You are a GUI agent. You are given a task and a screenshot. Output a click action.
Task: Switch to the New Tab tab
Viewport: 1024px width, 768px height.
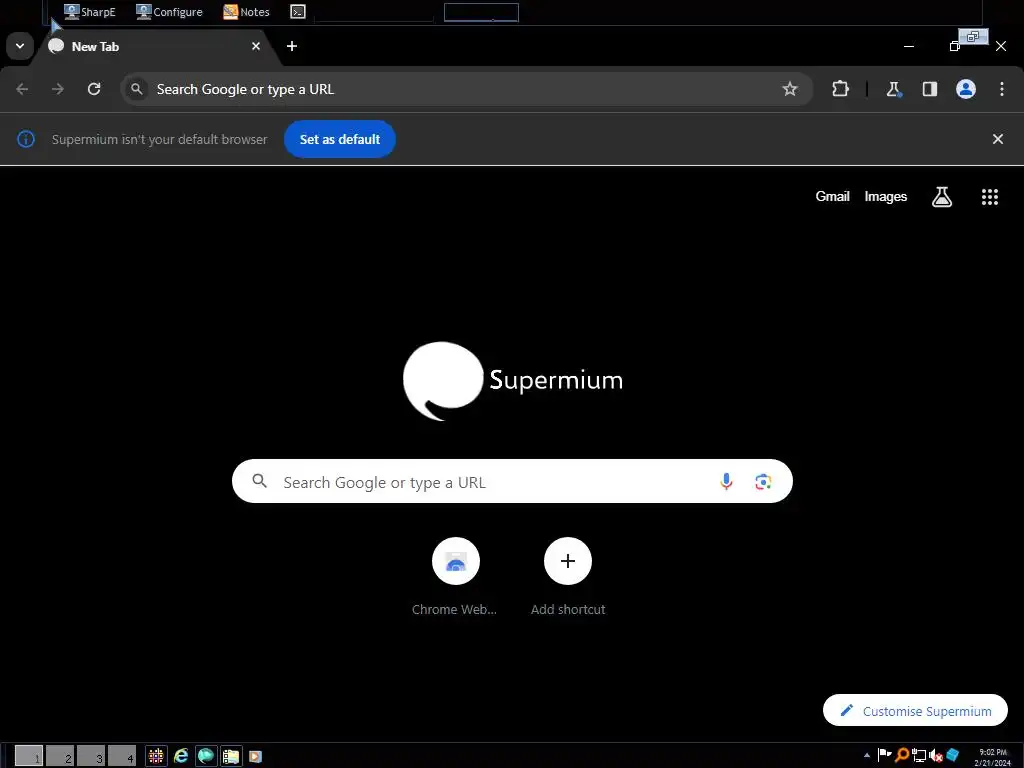[155, 46]
